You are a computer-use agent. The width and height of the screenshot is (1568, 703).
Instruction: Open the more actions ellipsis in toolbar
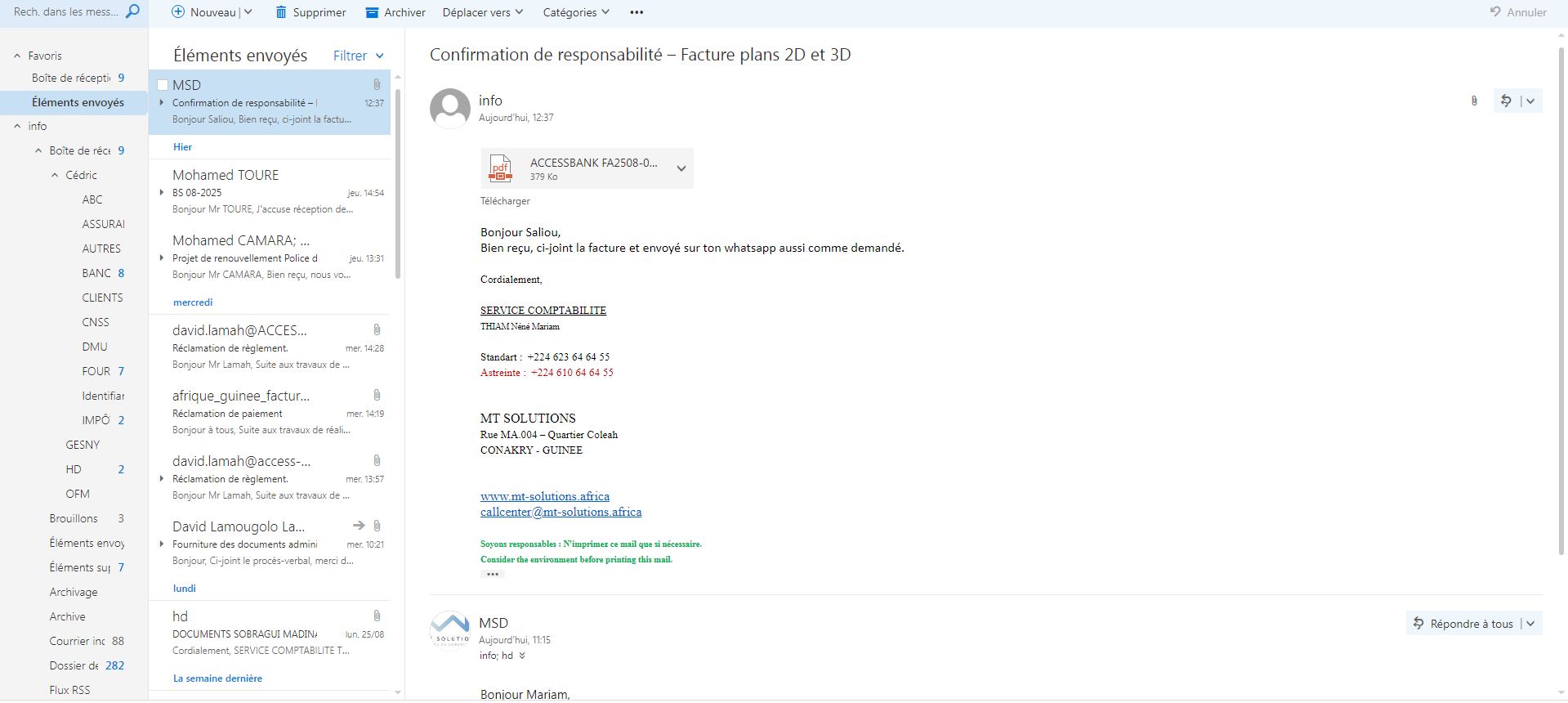coord(637,12)
